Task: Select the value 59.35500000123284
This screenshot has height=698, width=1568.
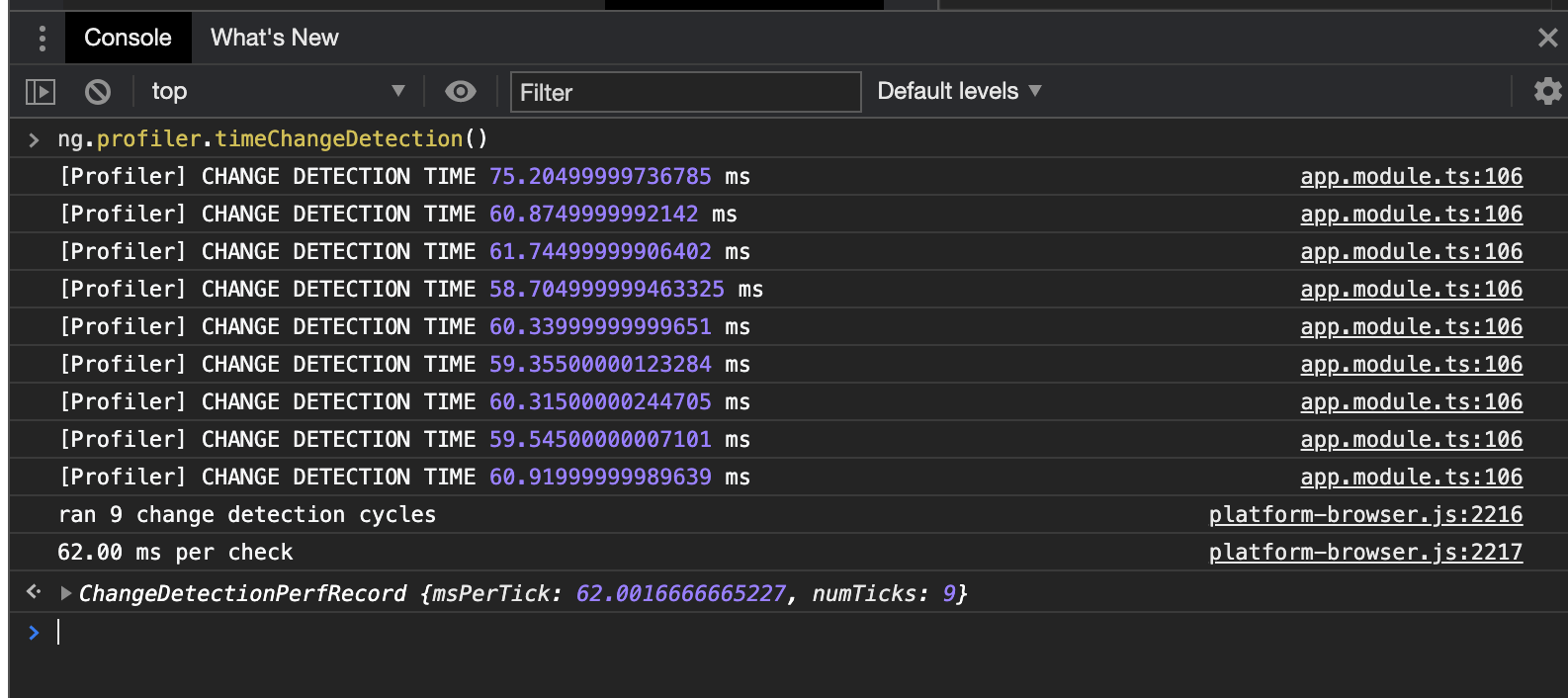Action: coord(600,364)
